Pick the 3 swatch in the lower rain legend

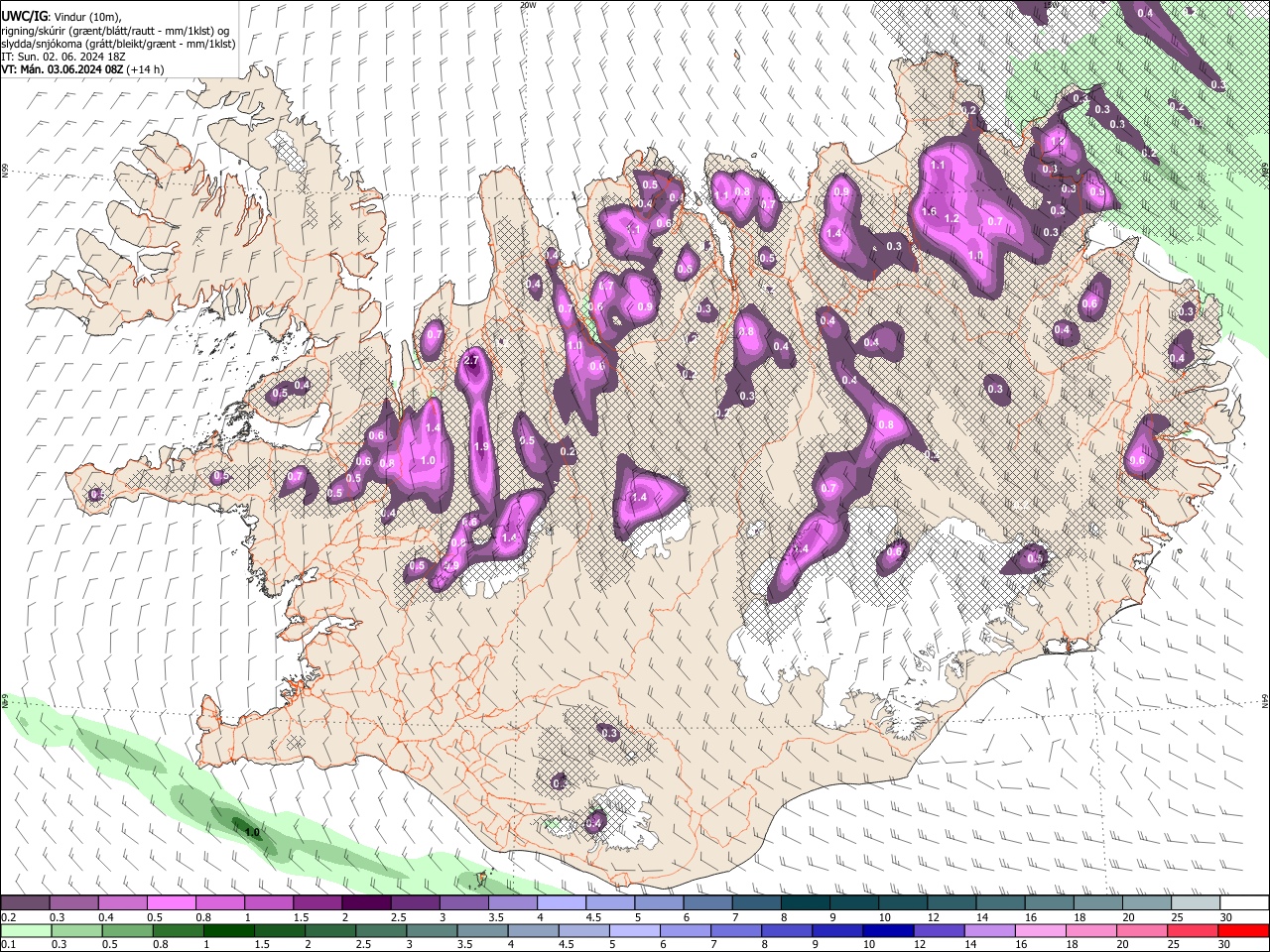(x=432, y=930)
